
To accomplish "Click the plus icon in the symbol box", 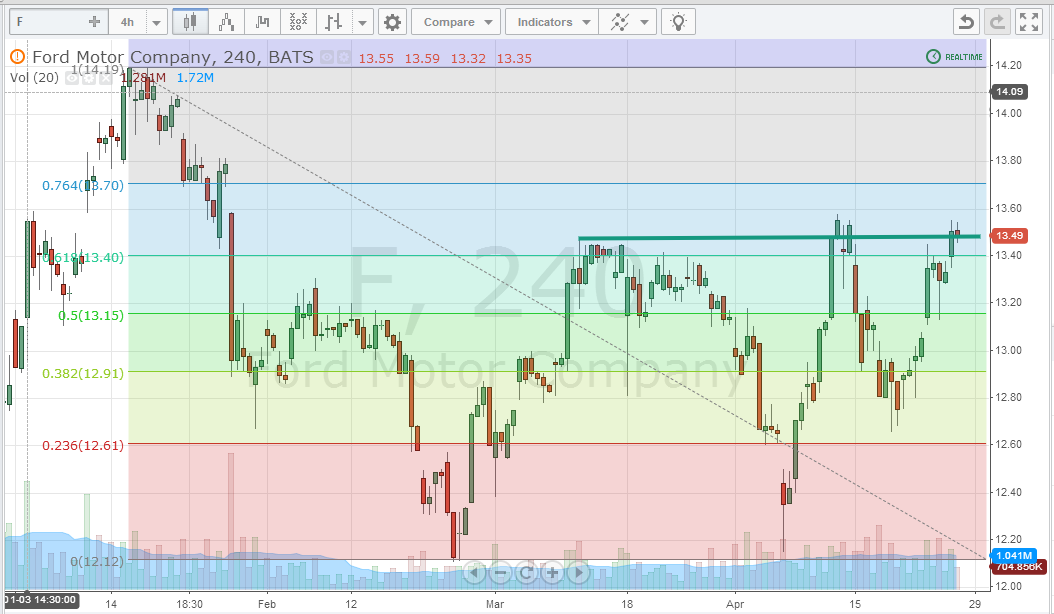I will [x=94, y=22].
